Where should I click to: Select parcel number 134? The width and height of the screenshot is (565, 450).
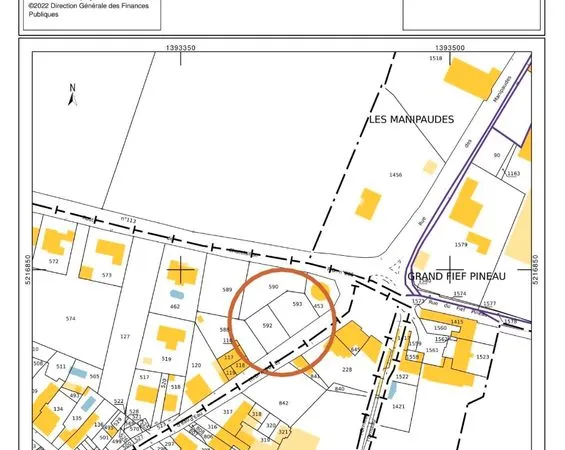58,409
